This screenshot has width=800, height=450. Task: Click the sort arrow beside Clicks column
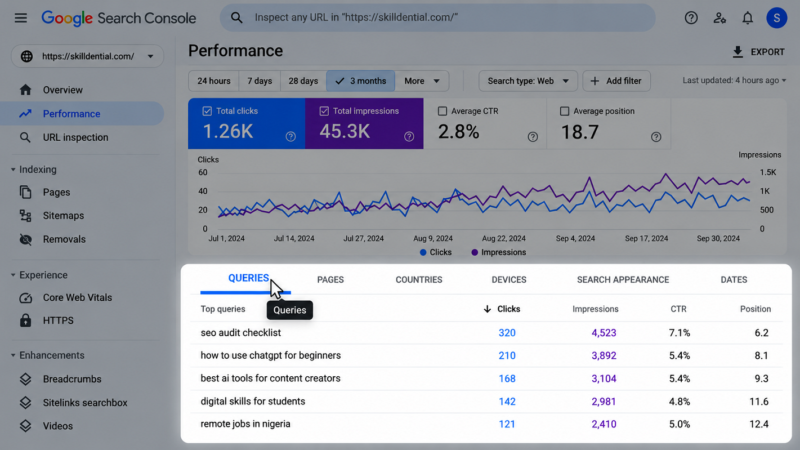point(487,309)
